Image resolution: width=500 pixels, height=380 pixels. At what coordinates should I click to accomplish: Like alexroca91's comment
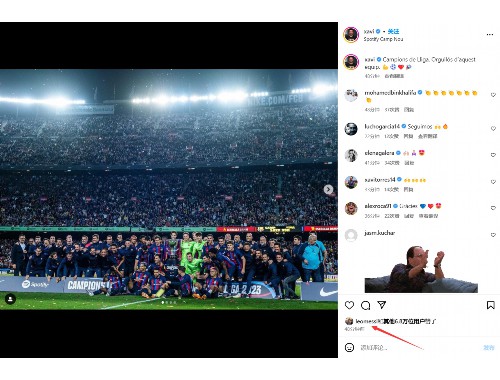point(493,208)
